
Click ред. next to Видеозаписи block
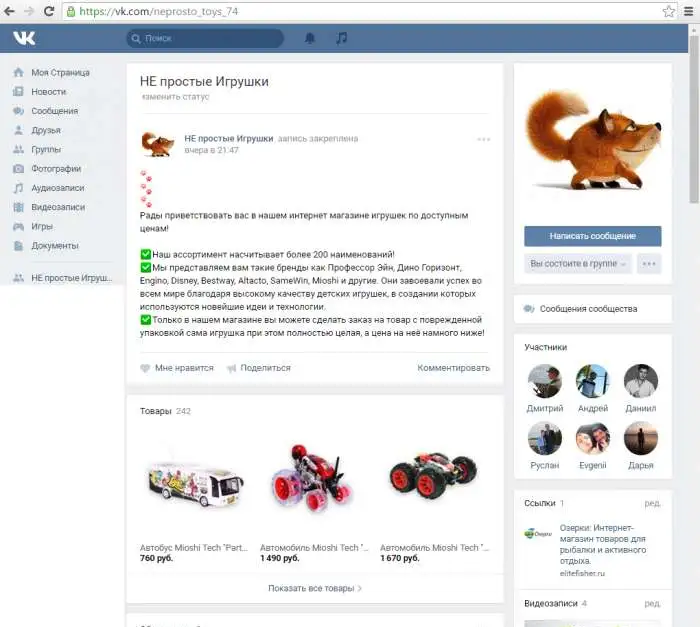(652, 603)
